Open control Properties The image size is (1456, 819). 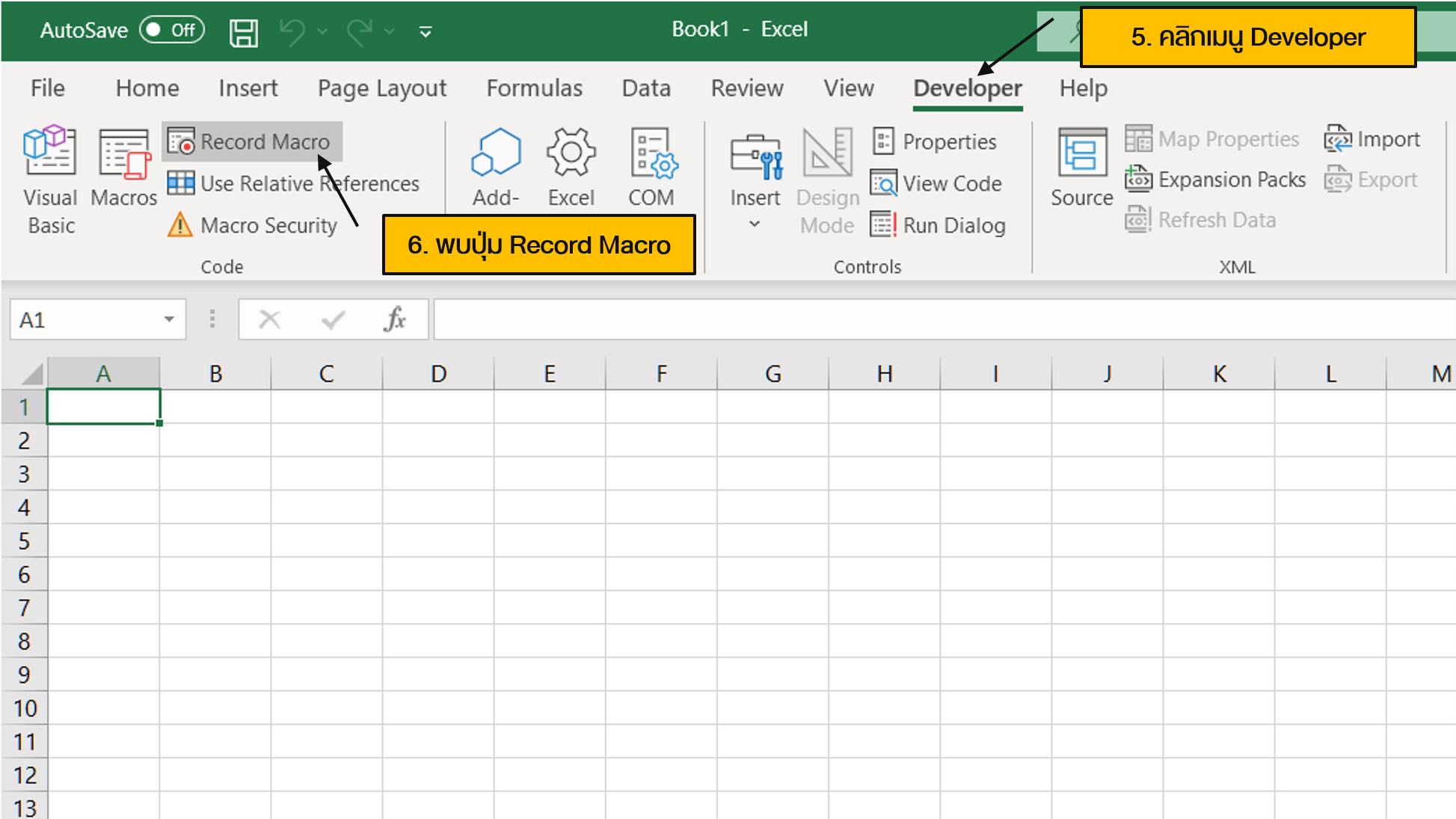[x=935, y=141]
